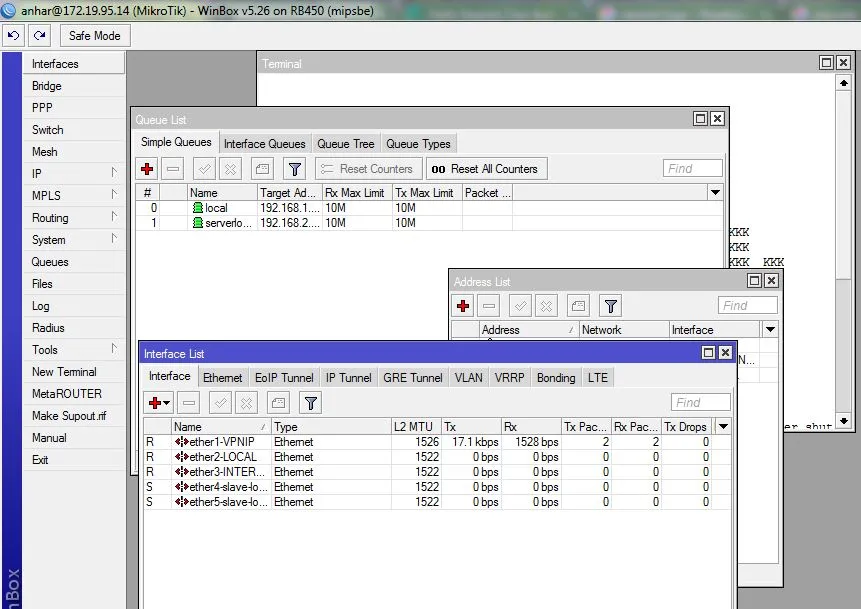This screenshot has width=861, height=609.
Task: Select the ether1-VPNIP interface row
Action: [x=437, y=442]
